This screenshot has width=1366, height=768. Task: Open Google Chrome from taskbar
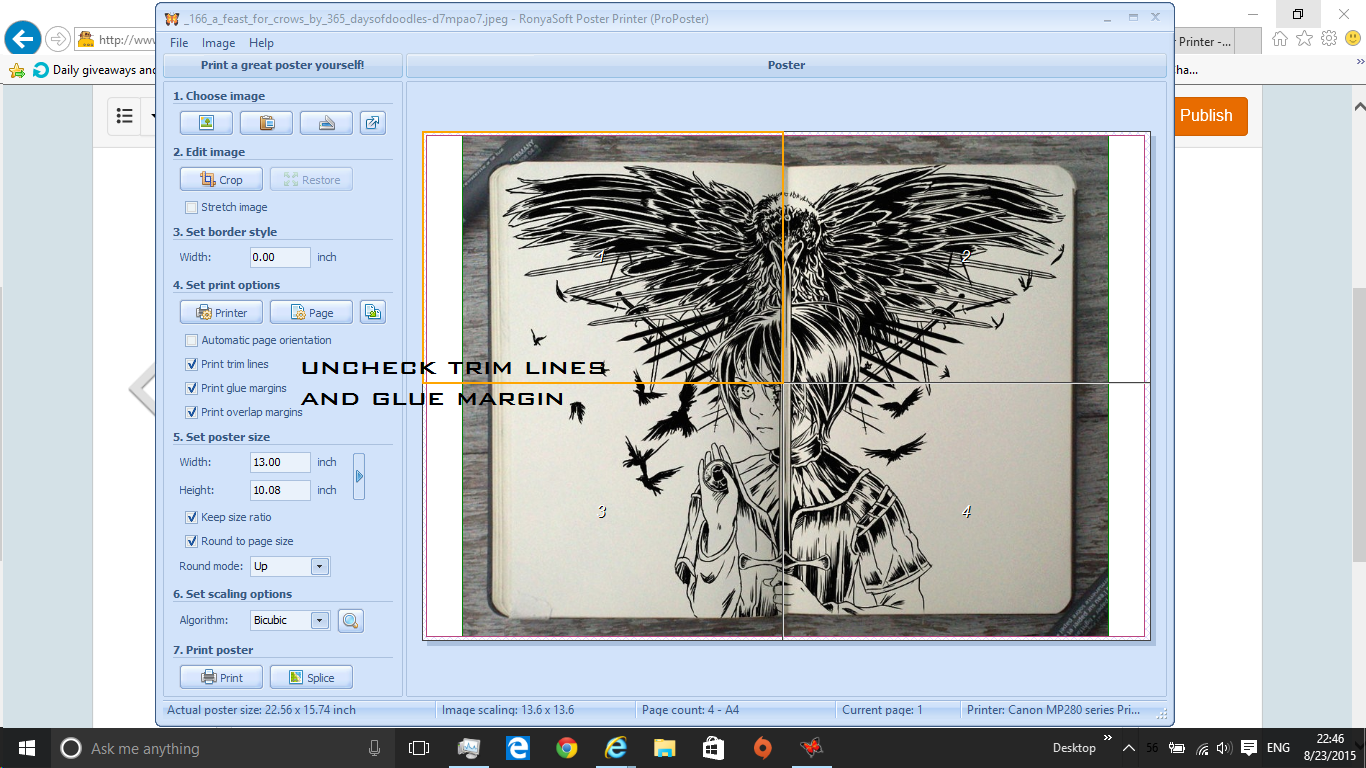click(566, 748)
